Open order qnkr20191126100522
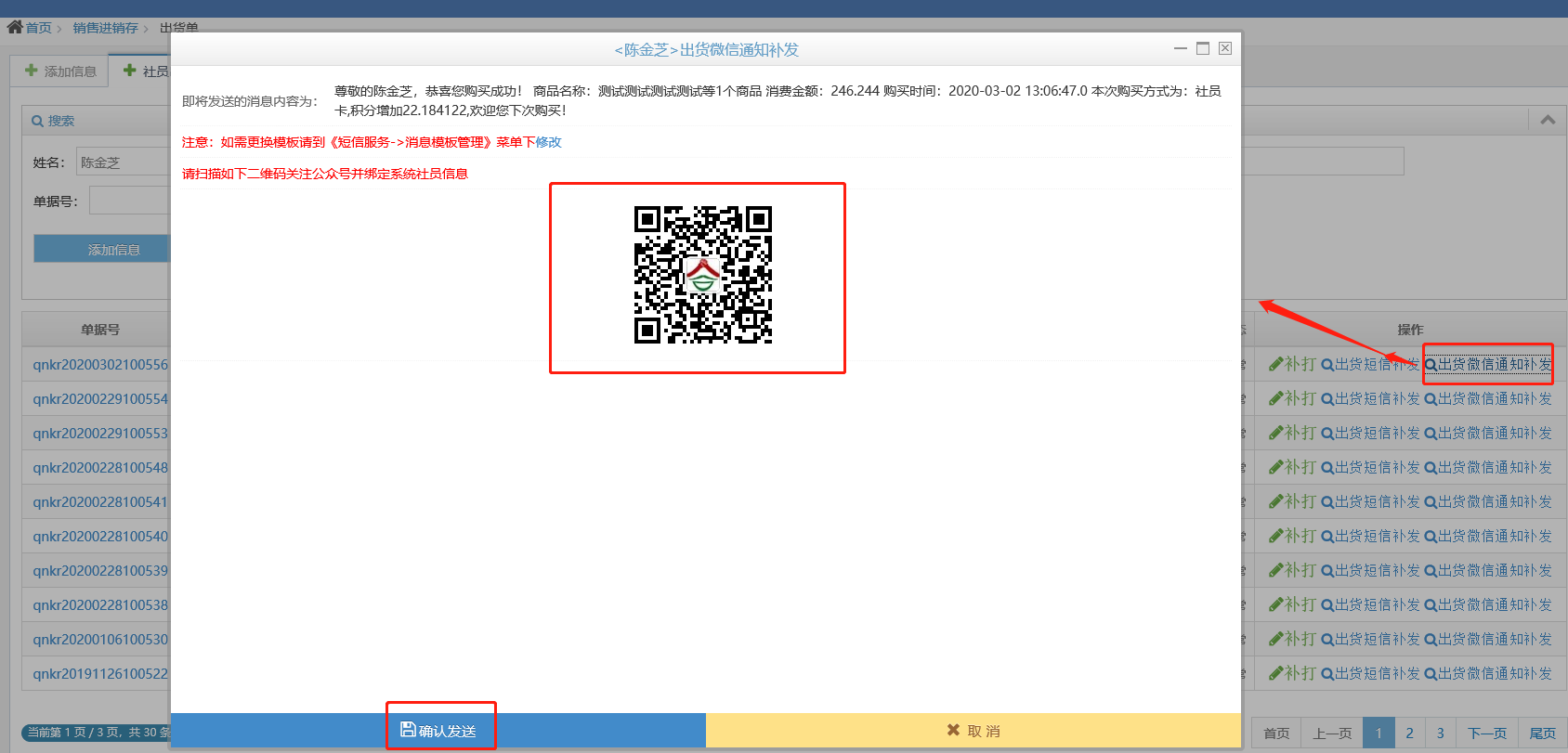Viewport: 1568px width, 753px height. 100,674
